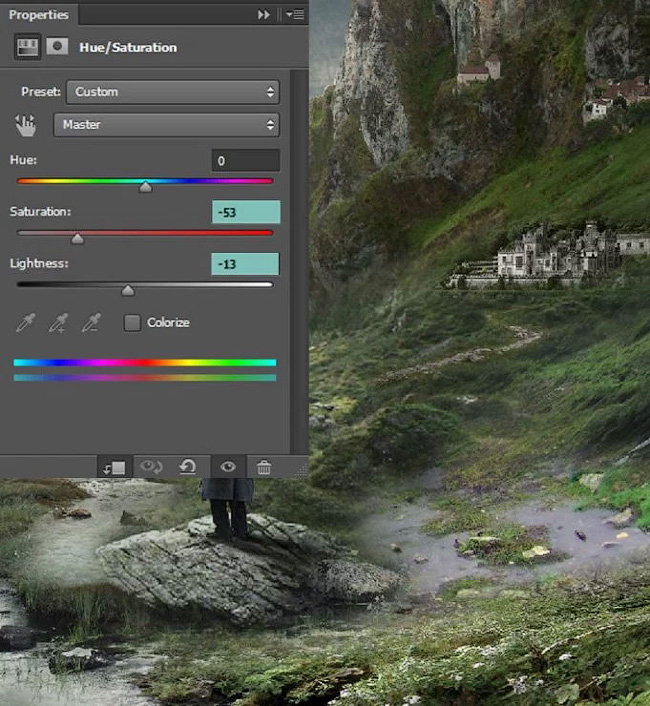Click the Hue value field
The height and width of the screenshot is (706, 650).
point(245,160)
